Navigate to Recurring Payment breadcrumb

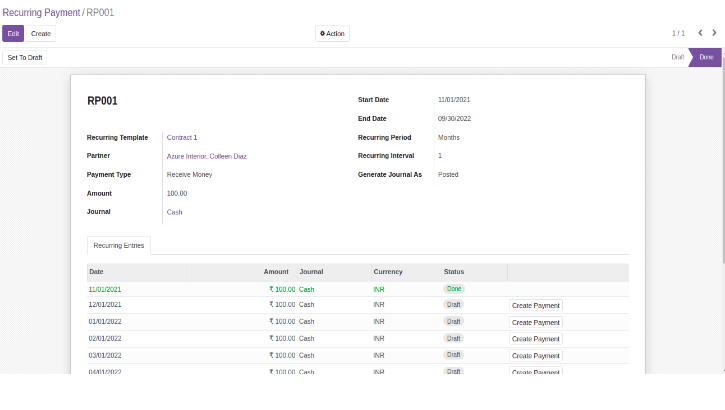click(41, 11)
